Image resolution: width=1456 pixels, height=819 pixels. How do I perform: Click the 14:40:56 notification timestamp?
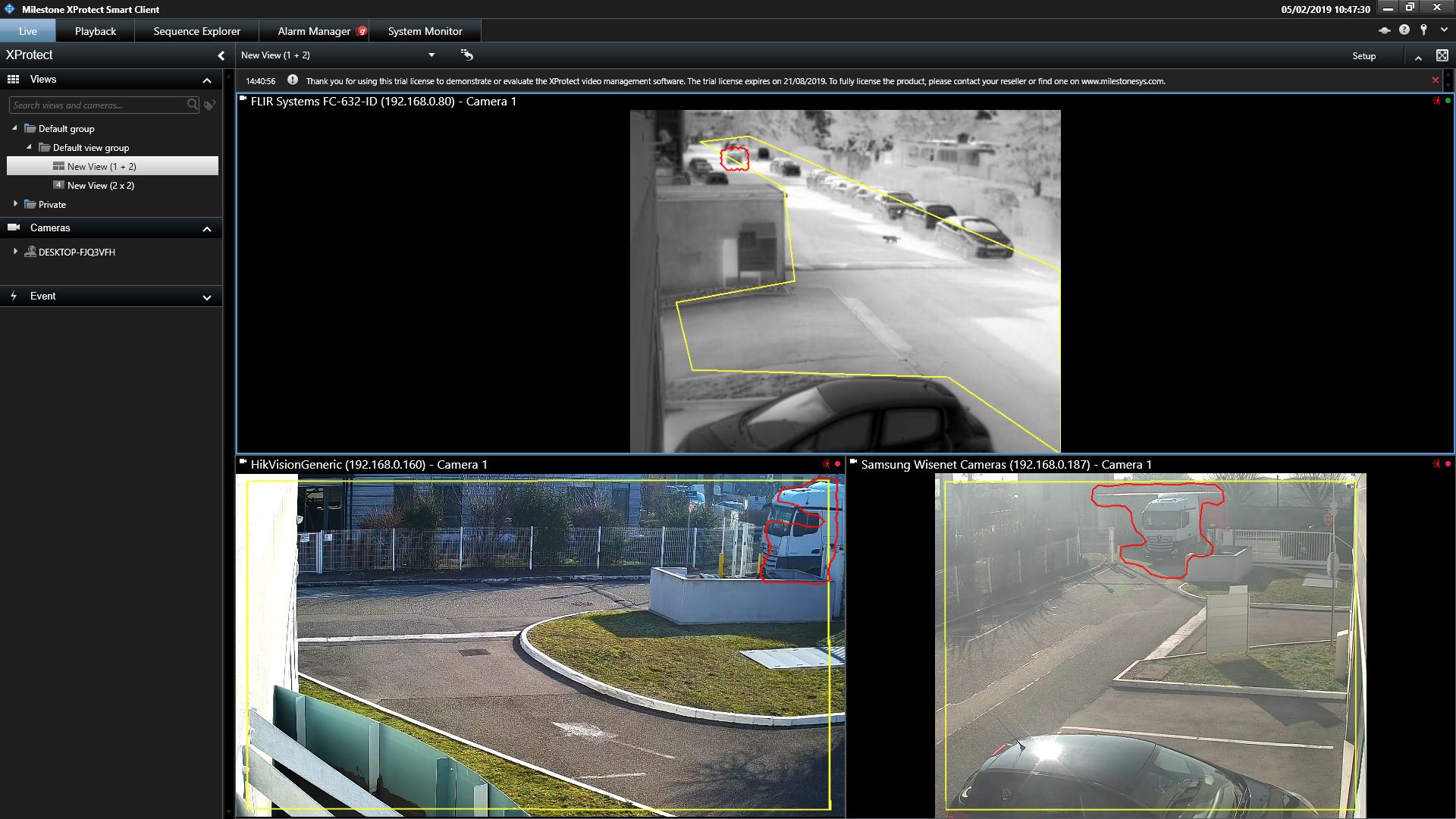click(x=260, y=81)
